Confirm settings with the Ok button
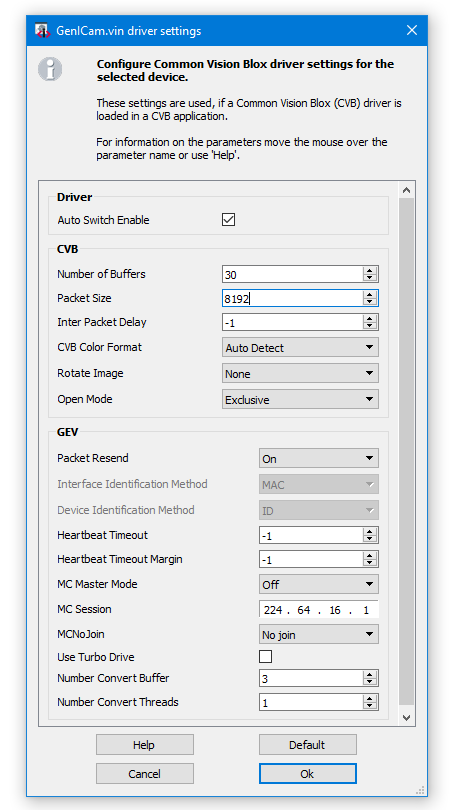Image resolution: width=452 pixels, height=810 pixels. coord(307,774)
